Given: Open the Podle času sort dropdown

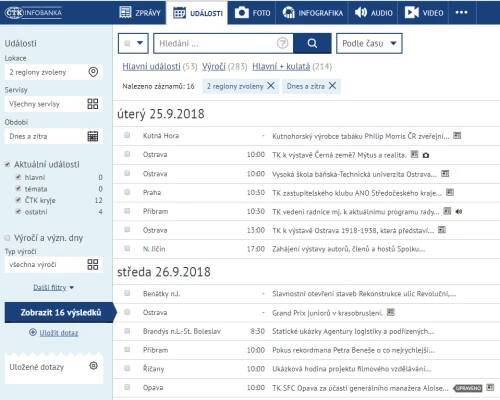Looking at the screenshot, I should point(369,43).
